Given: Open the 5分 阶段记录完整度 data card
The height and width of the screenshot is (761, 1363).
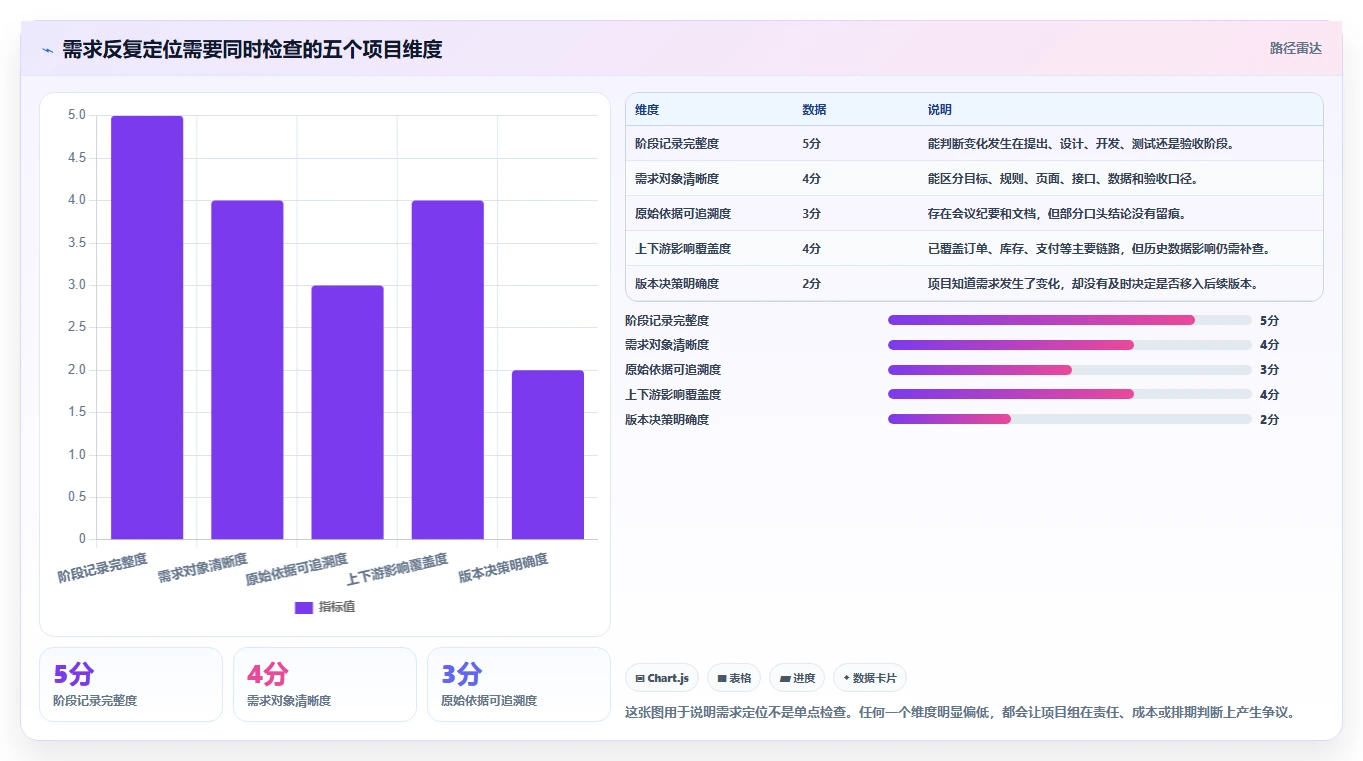Looking at the screenshot, I should point(130,684).
